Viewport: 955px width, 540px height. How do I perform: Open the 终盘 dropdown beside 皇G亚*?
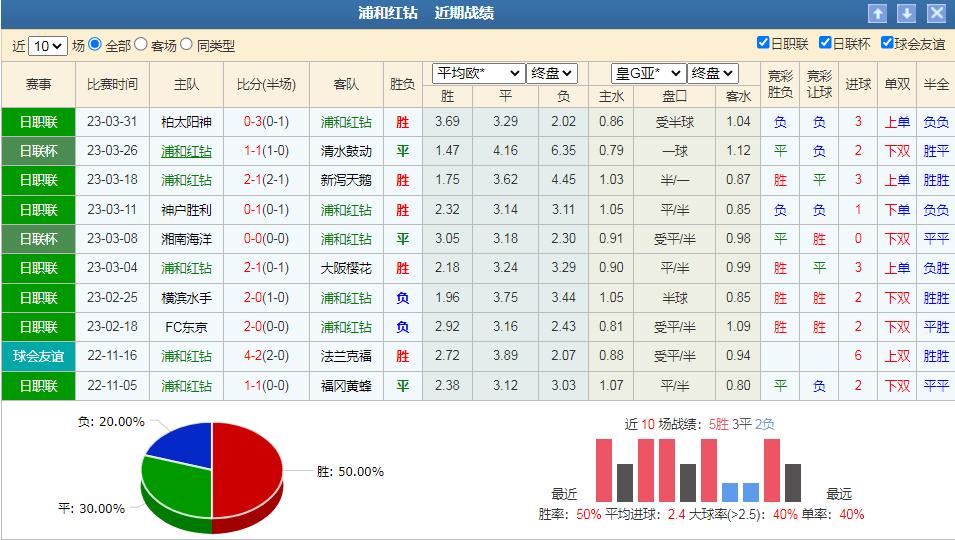click(713, 74)
